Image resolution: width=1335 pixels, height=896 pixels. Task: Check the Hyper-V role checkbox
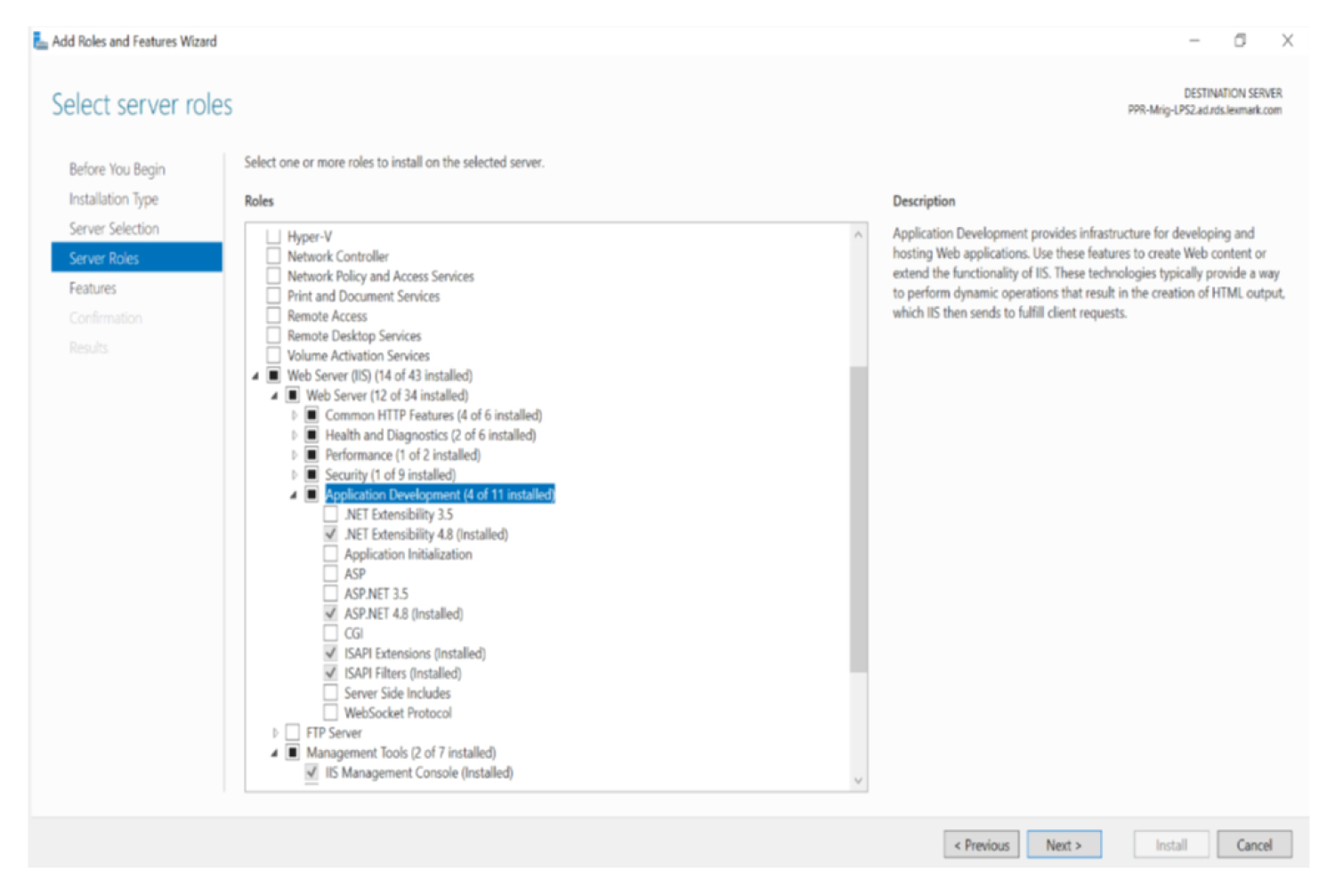click(274, 237)
